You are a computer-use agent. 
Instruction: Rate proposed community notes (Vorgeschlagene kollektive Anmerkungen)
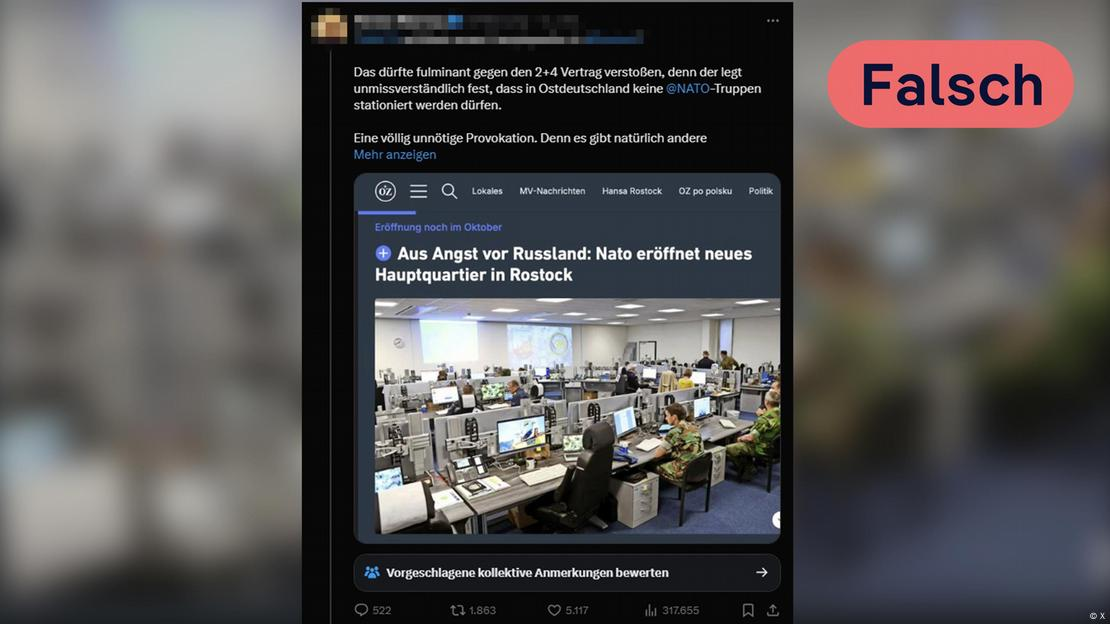[567, 572]
